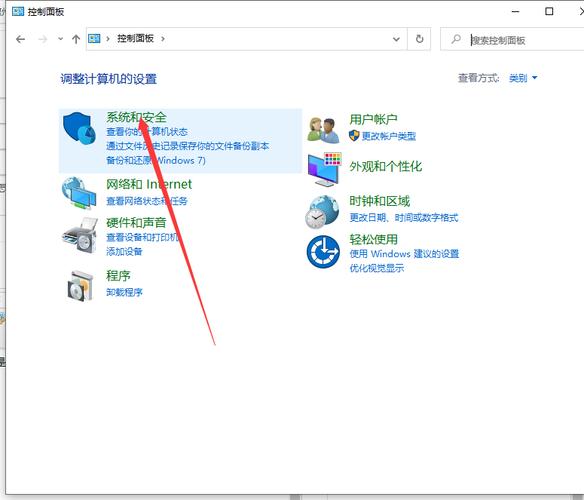
Task: Open the view by 类别 dropdown
Action: (x=523, y=78)
